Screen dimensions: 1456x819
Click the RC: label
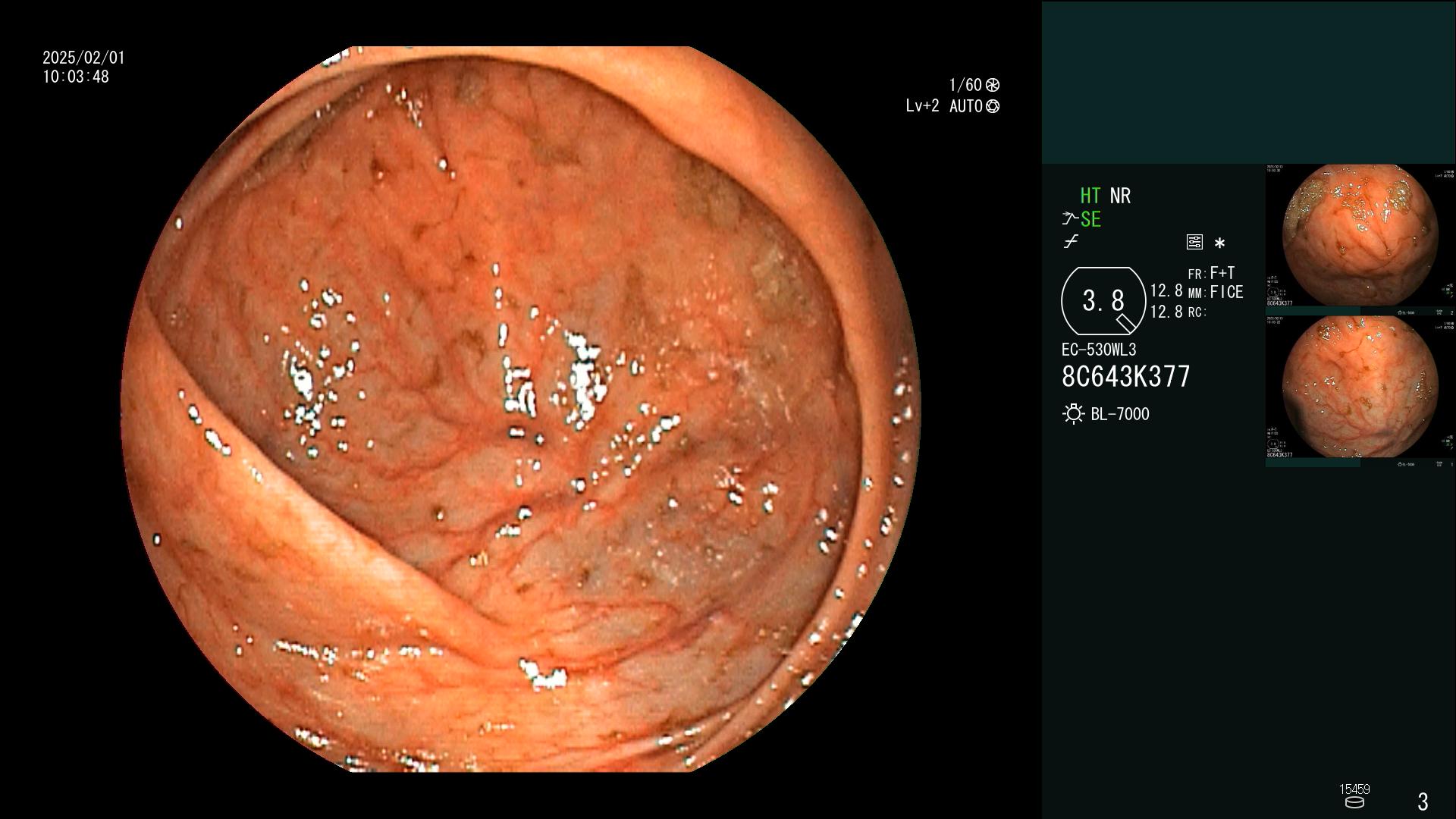click(1197, 312)
